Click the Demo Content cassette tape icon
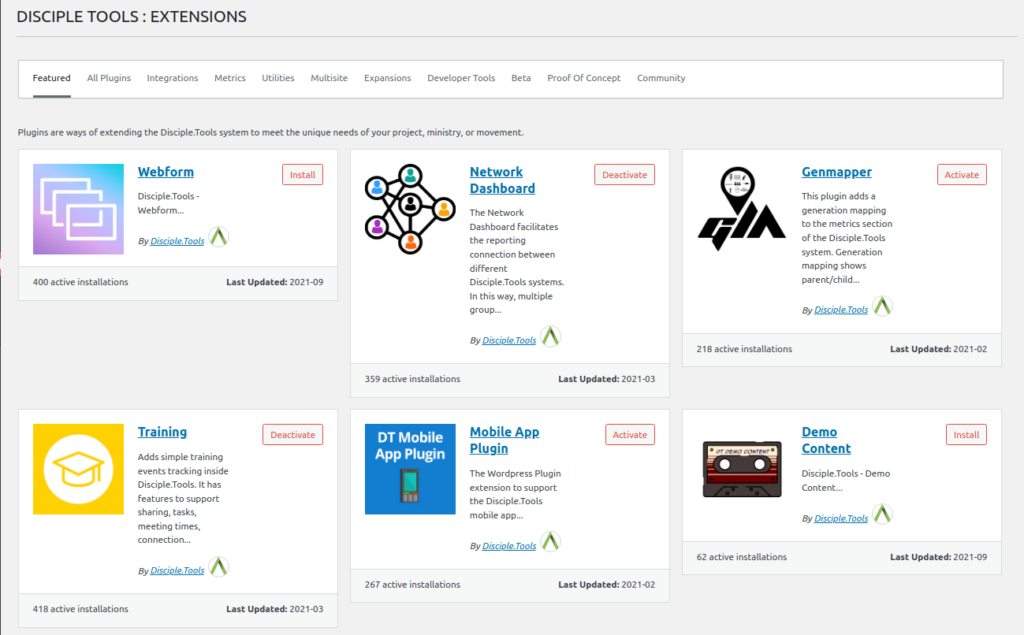Image resolution: width=1024 pixels, height=635 pixels. 742,469
